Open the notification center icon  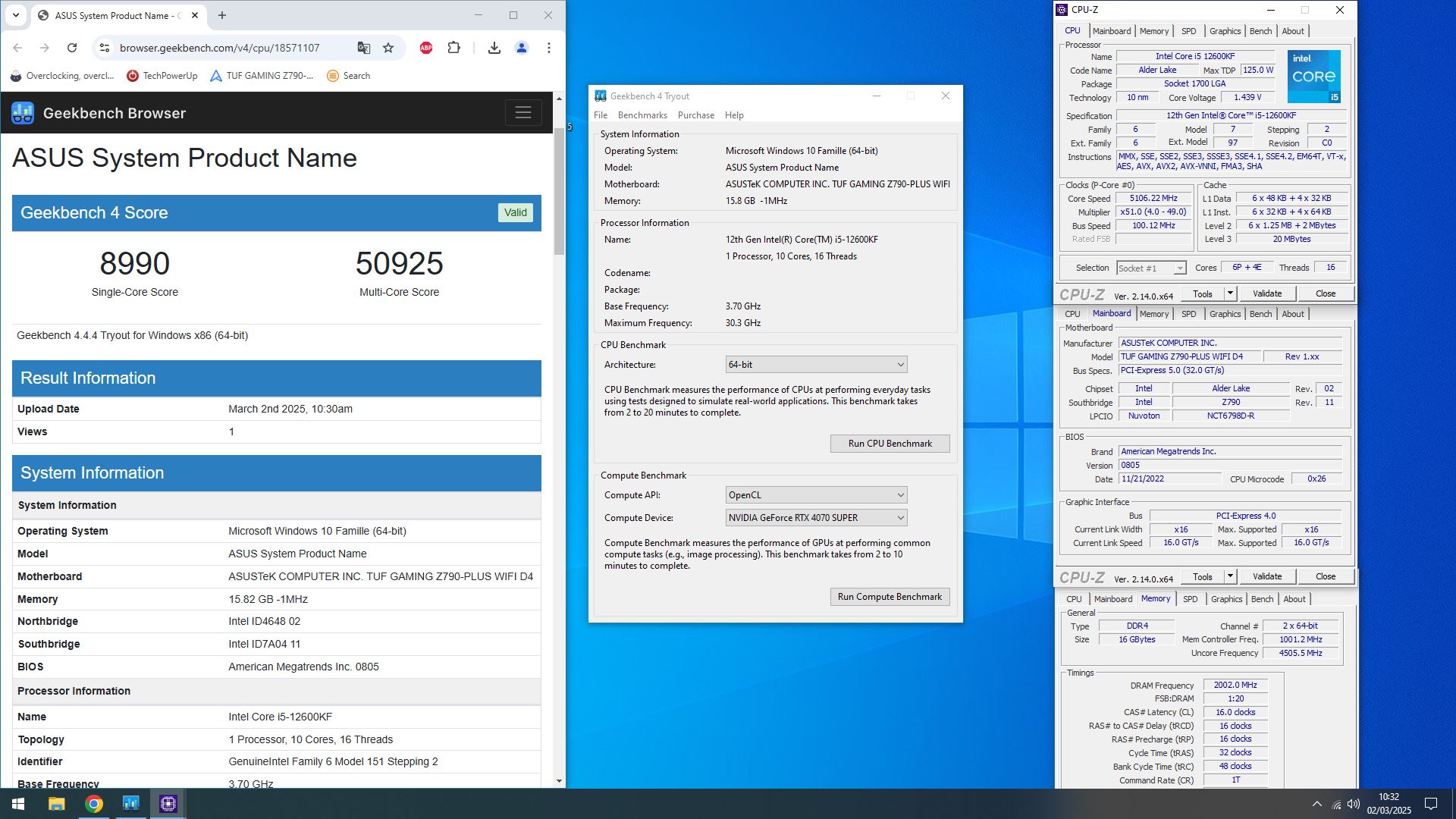[x=1431, y=804]
